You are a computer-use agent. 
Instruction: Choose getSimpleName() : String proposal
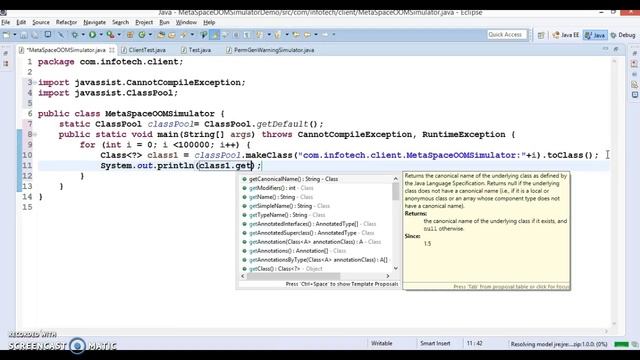[x=316, y=206]
